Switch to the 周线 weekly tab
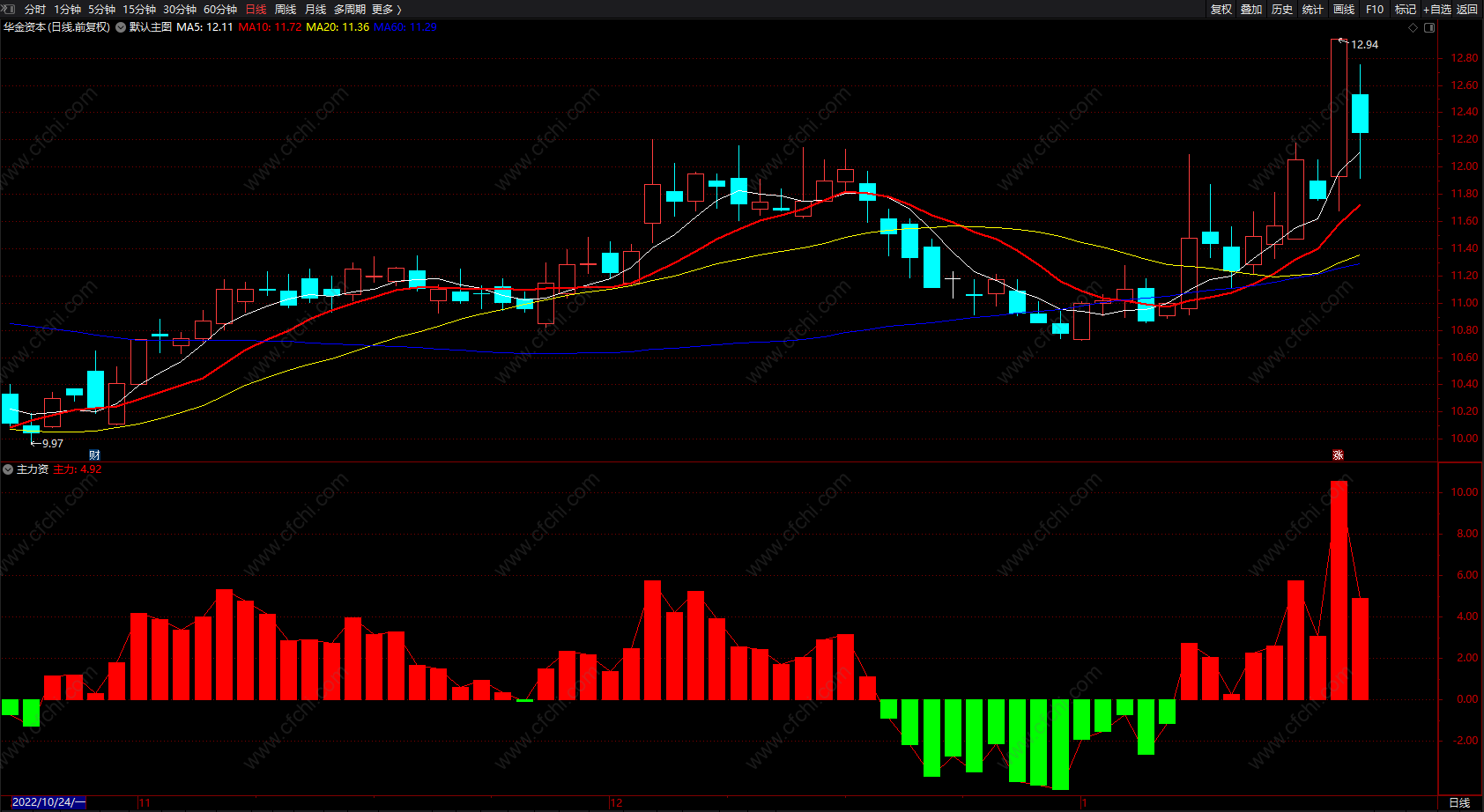Image resolution: width=1484 pixels, height=812 pixels. click(x=286, y=9)
